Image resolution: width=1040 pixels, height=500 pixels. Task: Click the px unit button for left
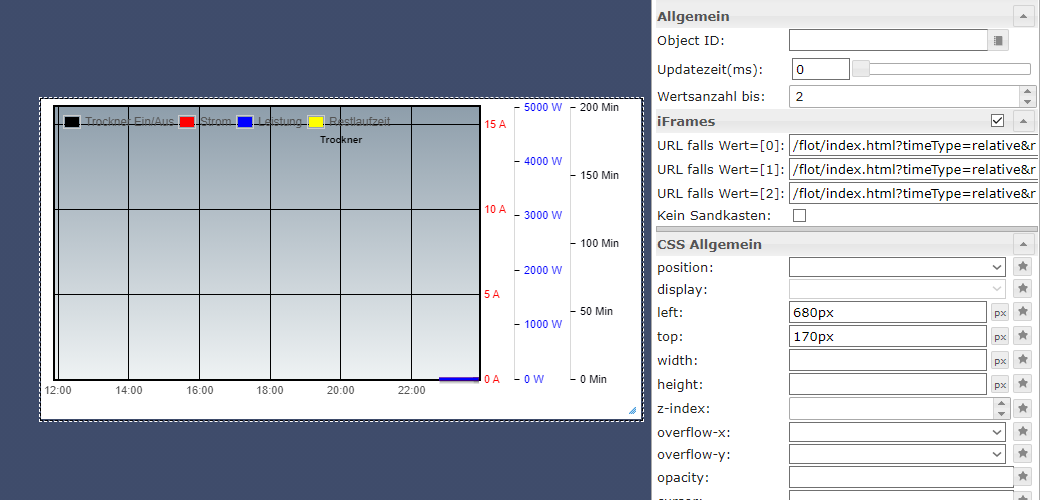1000,312
